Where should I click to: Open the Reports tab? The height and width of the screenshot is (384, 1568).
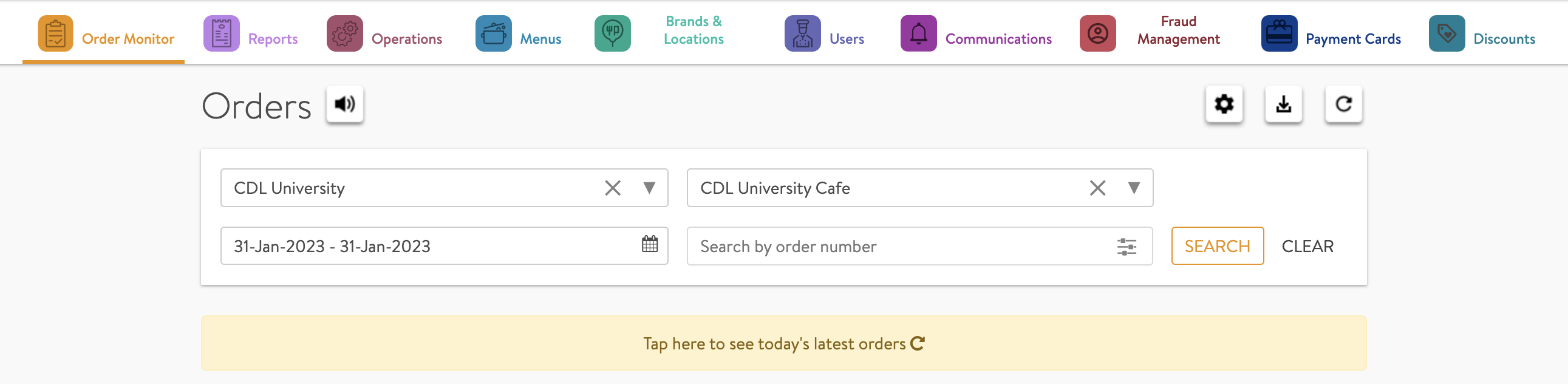coord(251,34)
